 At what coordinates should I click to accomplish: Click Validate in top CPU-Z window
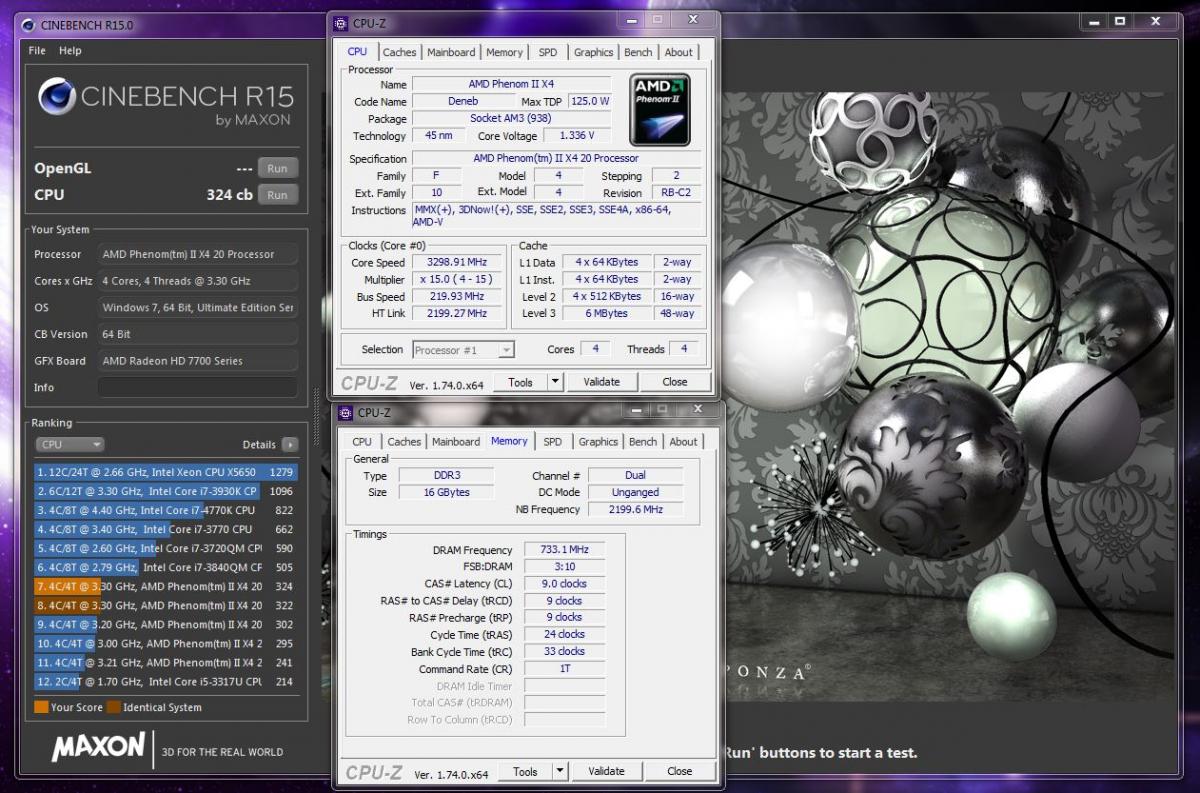[x=601, y=382]
